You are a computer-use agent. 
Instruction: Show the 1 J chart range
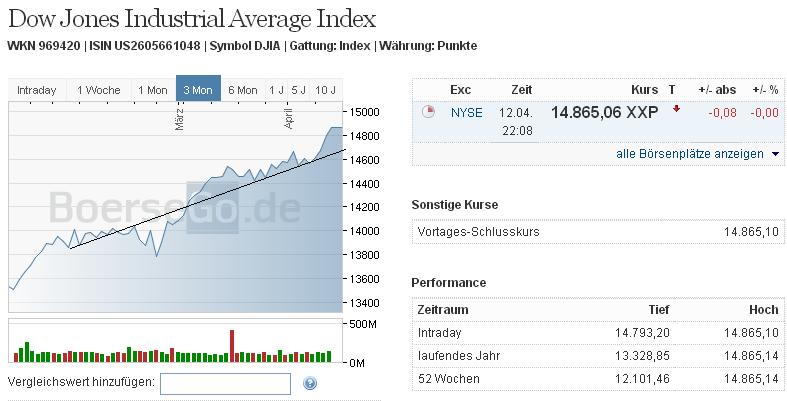[x=276, y=90]
